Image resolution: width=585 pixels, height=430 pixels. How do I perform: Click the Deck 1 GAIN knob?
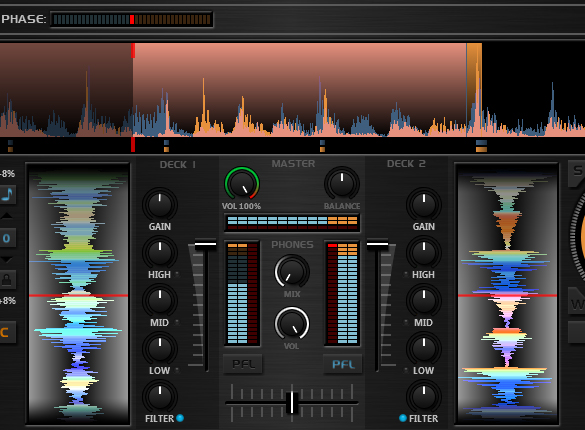[160, 205]
